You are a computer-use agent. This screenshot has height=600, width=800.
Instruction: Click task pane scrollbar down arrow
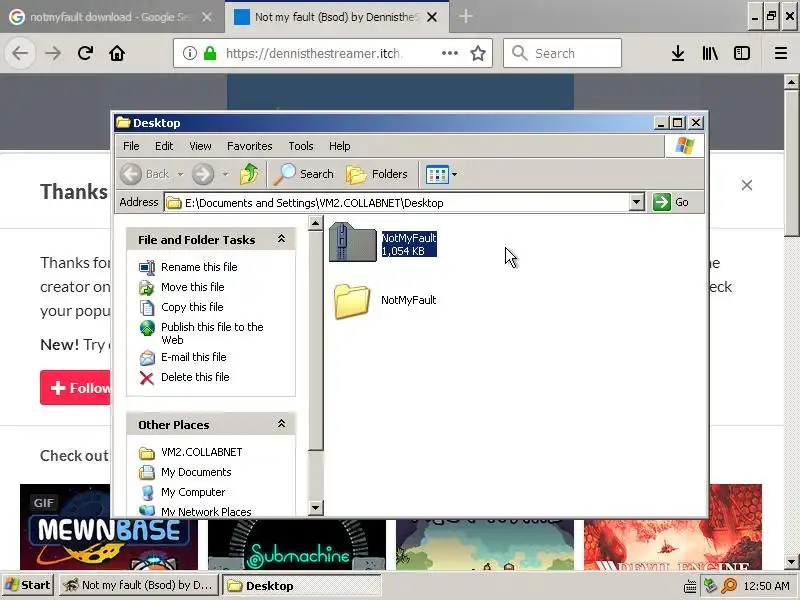coord(316,508)
